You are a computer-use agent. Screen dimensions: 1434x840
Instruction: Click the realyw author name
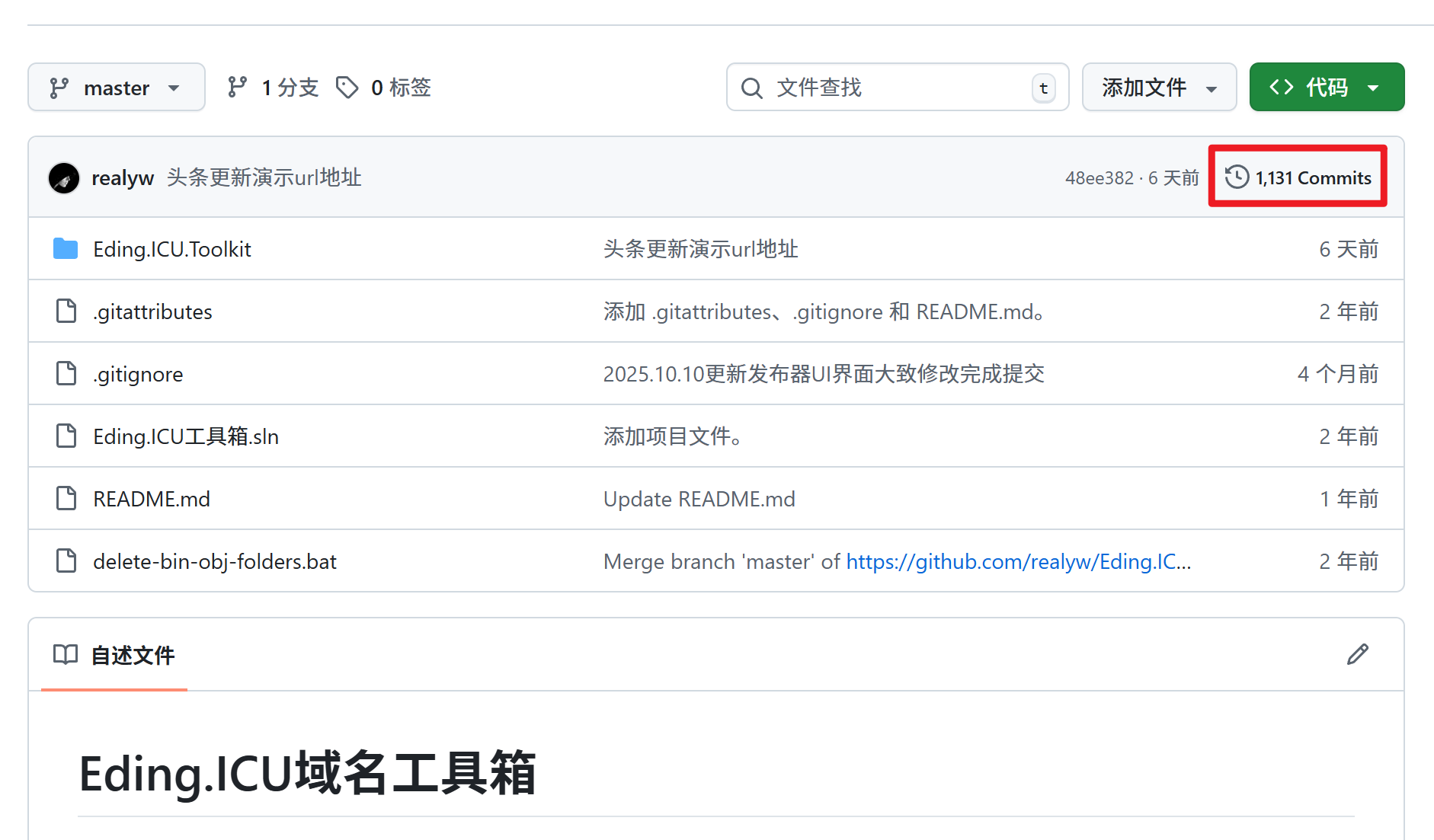click(x=123, y=178)
